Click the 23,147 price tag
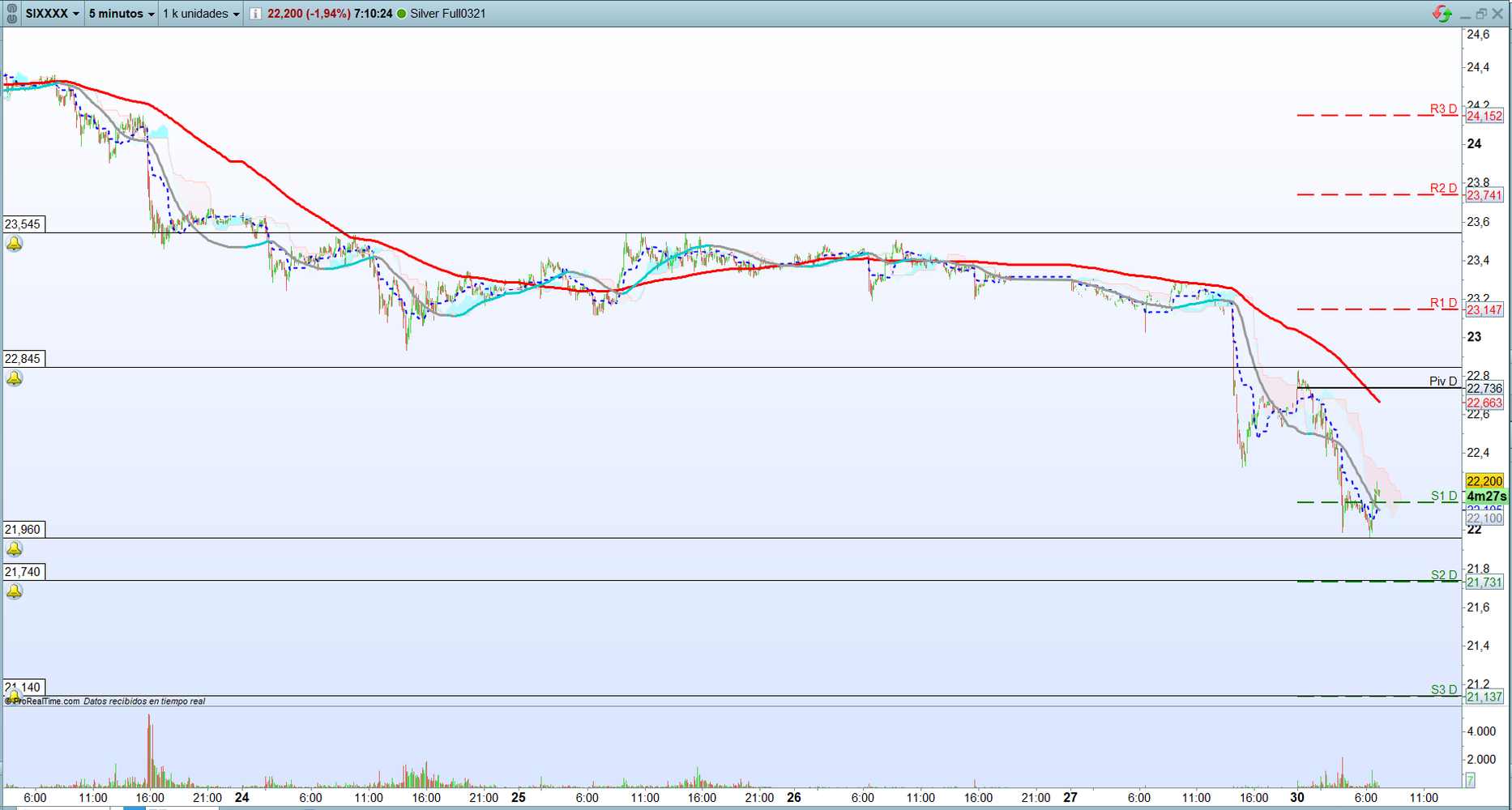The image size is (1512, 810). tap(1484, 309)
